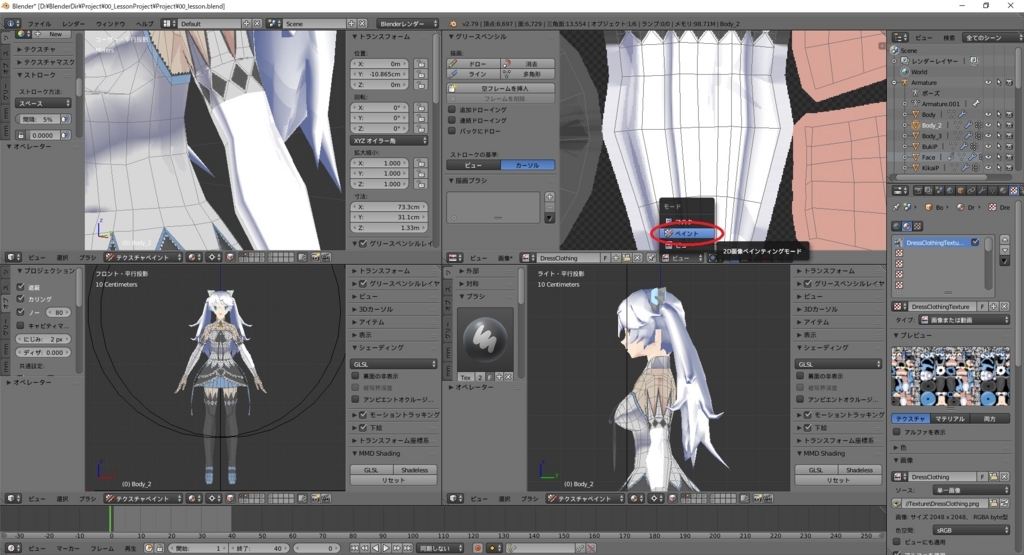This screenshot has width=1024, height=555.
Task: Click the GLSL button in left MMD Shading
Action: pos(371,470)
